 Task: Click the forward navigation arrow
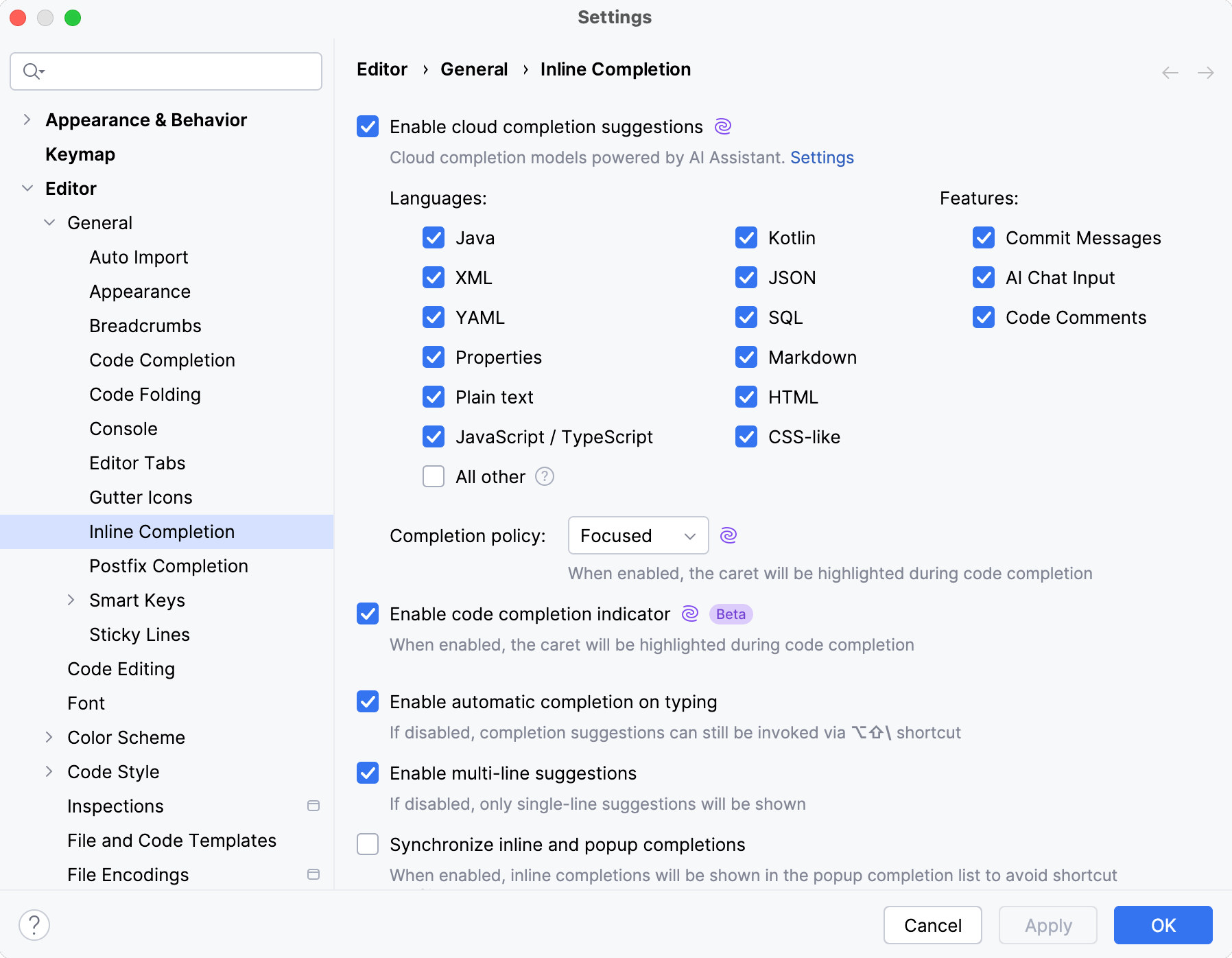tap(1206, 72)
